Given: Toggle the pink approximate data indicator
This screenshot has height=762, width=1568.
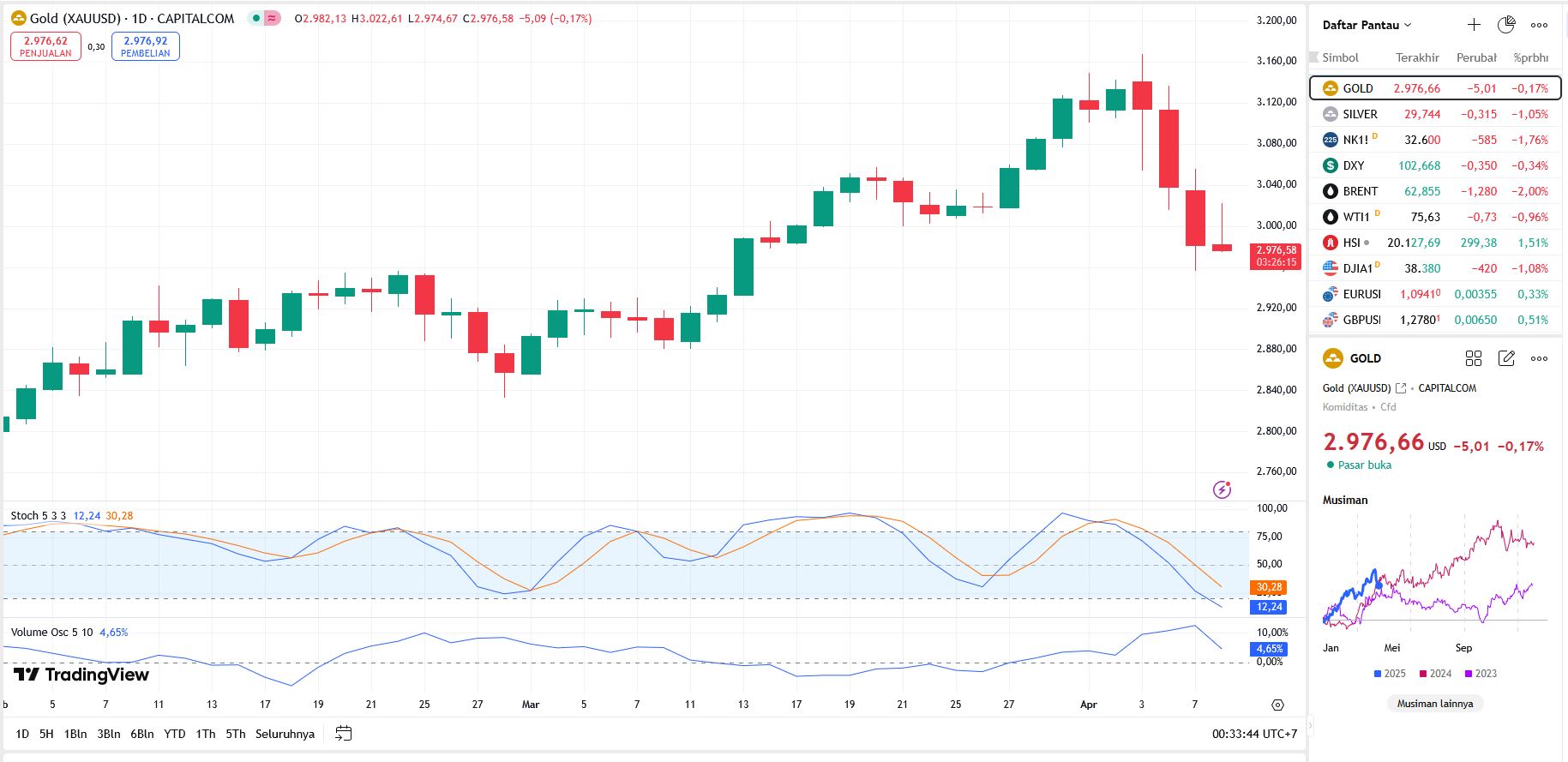Looking at the screenshot, I should click(273, 18).
